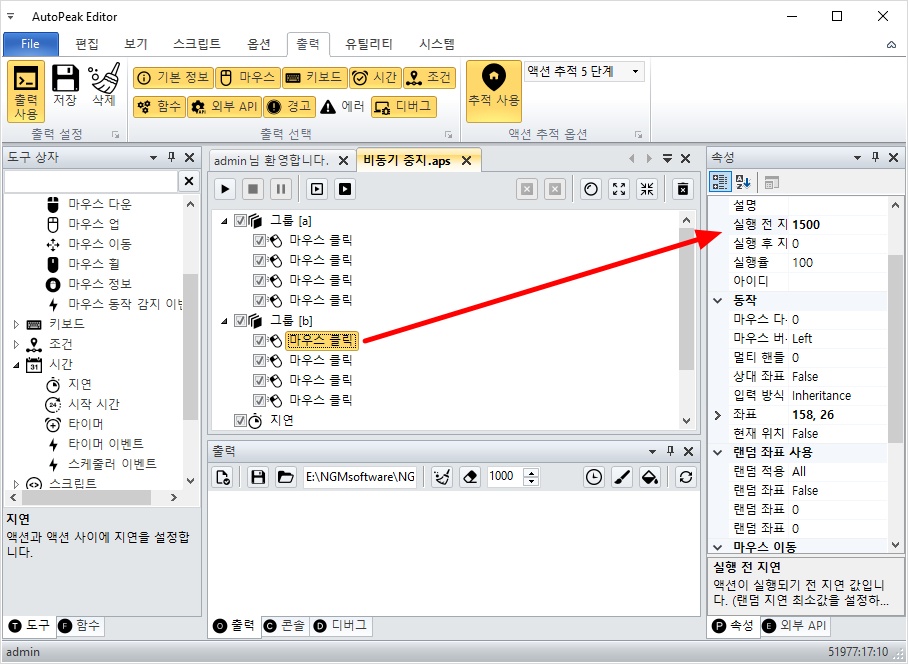Click the trash delete icon in script toolbar
Screen dimensions: 908x664
(683, 189)
